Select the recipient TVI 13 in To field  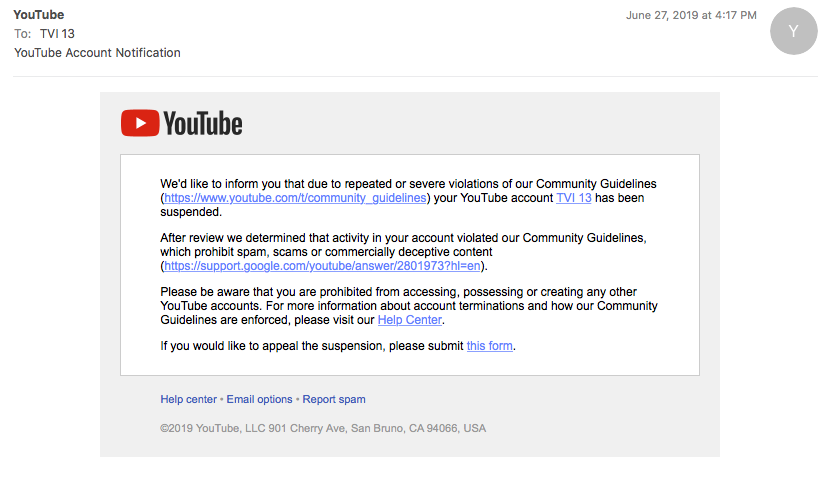(57, 33)
